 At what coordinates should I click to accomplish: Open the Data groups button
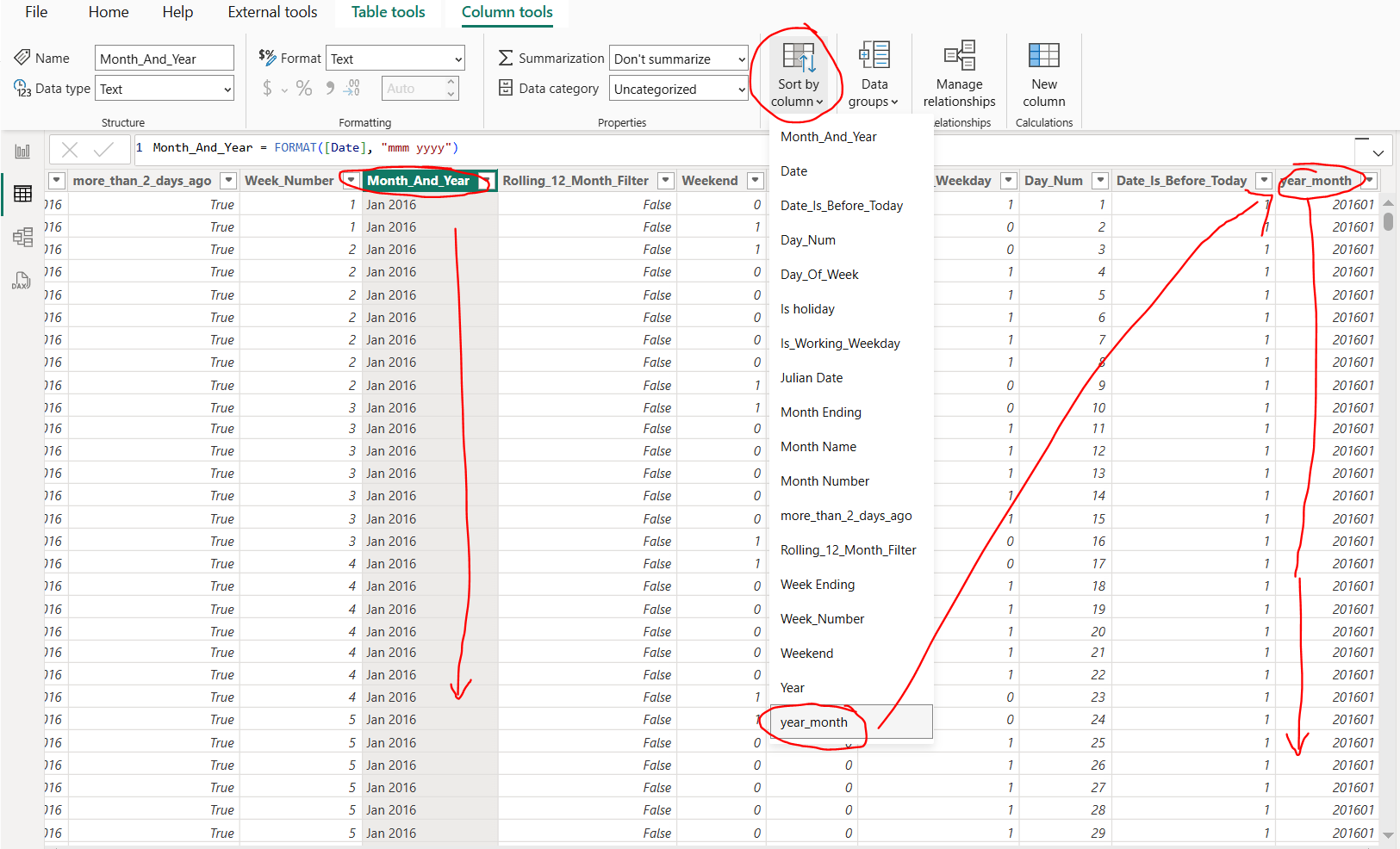tap(874, 76)
